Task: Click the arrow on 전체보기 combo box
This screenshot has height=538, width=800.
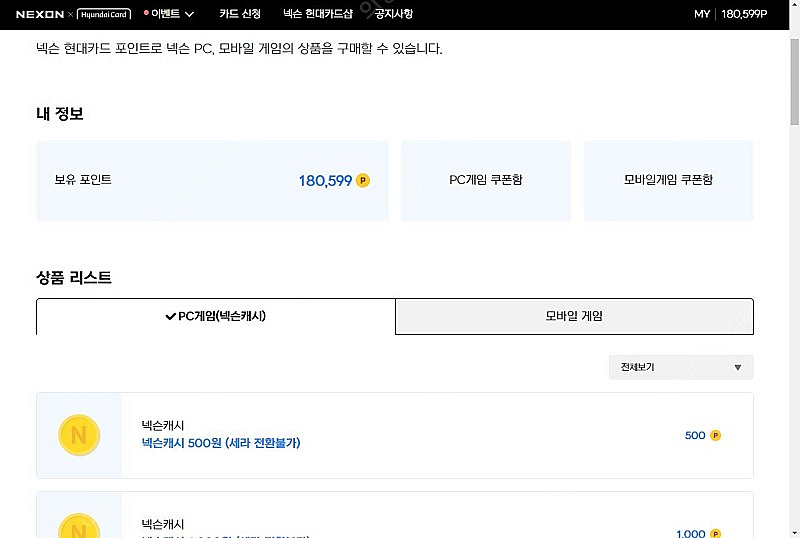Action: pos(737,368)
